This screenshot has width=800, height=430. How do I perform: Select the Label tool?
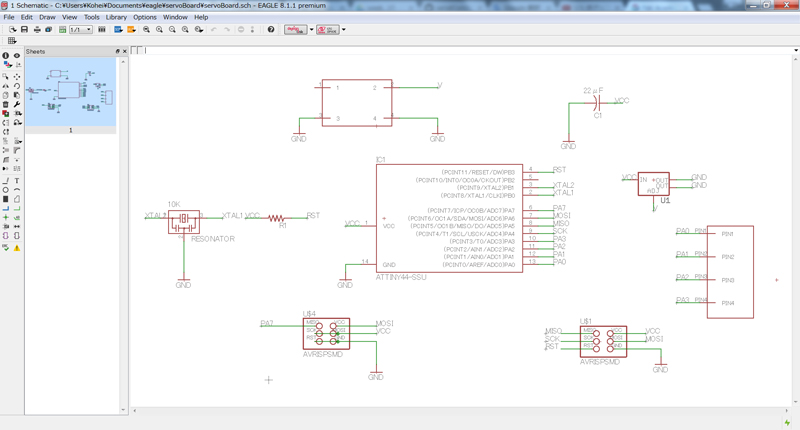click(x=17, y=217)
